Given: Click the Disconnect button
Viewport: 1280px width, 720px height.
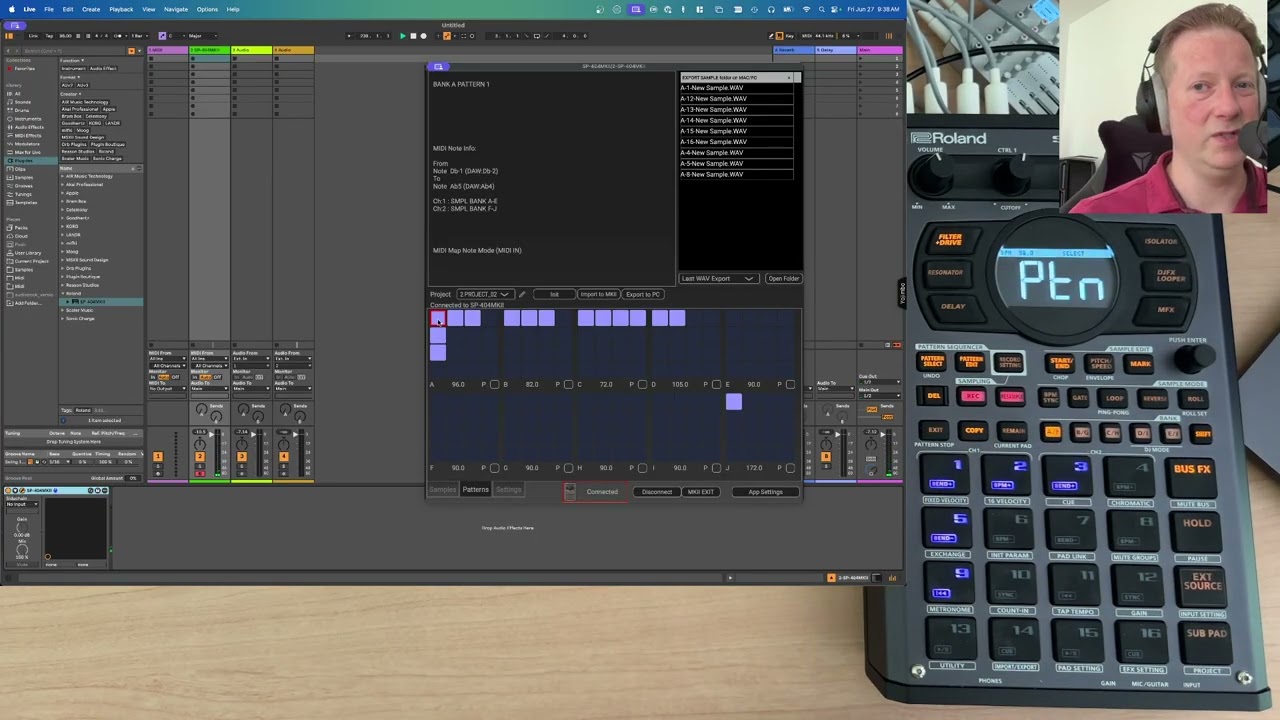Looking at the screenshot, I should tap(657, 492).
